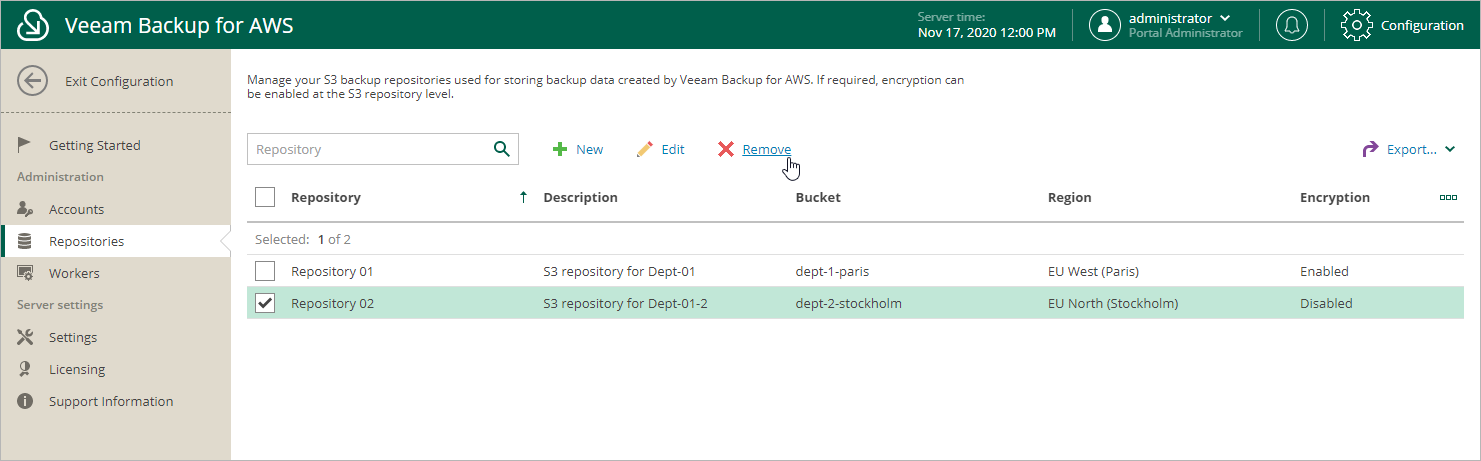Click the red X Remove icon
Image resolution: width=1481 pixels, height=461 pixels.
pyautogui.click(x=726, y=149)
